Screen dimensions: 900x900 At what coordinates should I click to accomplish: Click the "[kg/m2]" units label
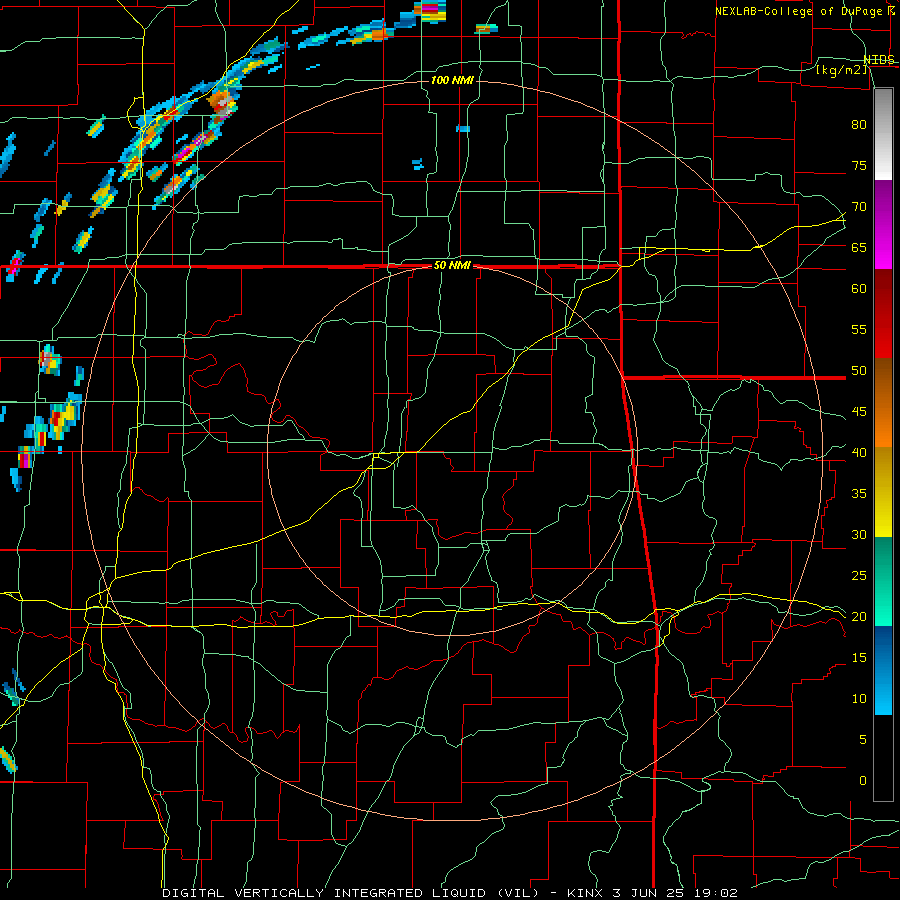[x=841, y=70]
